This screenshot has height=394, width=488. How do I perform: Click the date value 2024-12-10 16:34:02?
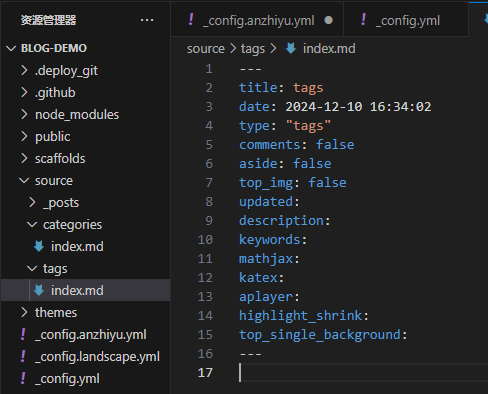click(358, 107)
